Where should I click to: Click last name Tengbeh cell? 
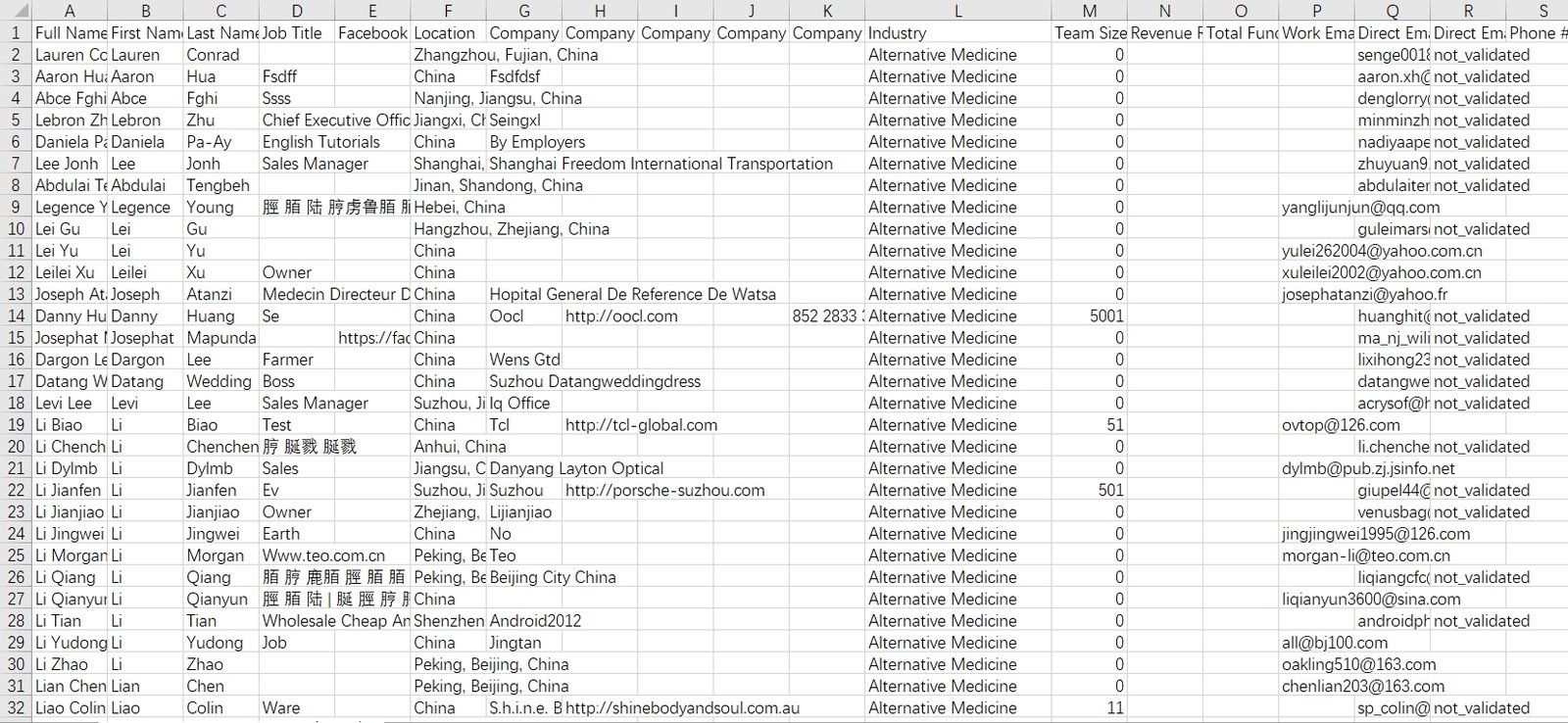[220, 185]
